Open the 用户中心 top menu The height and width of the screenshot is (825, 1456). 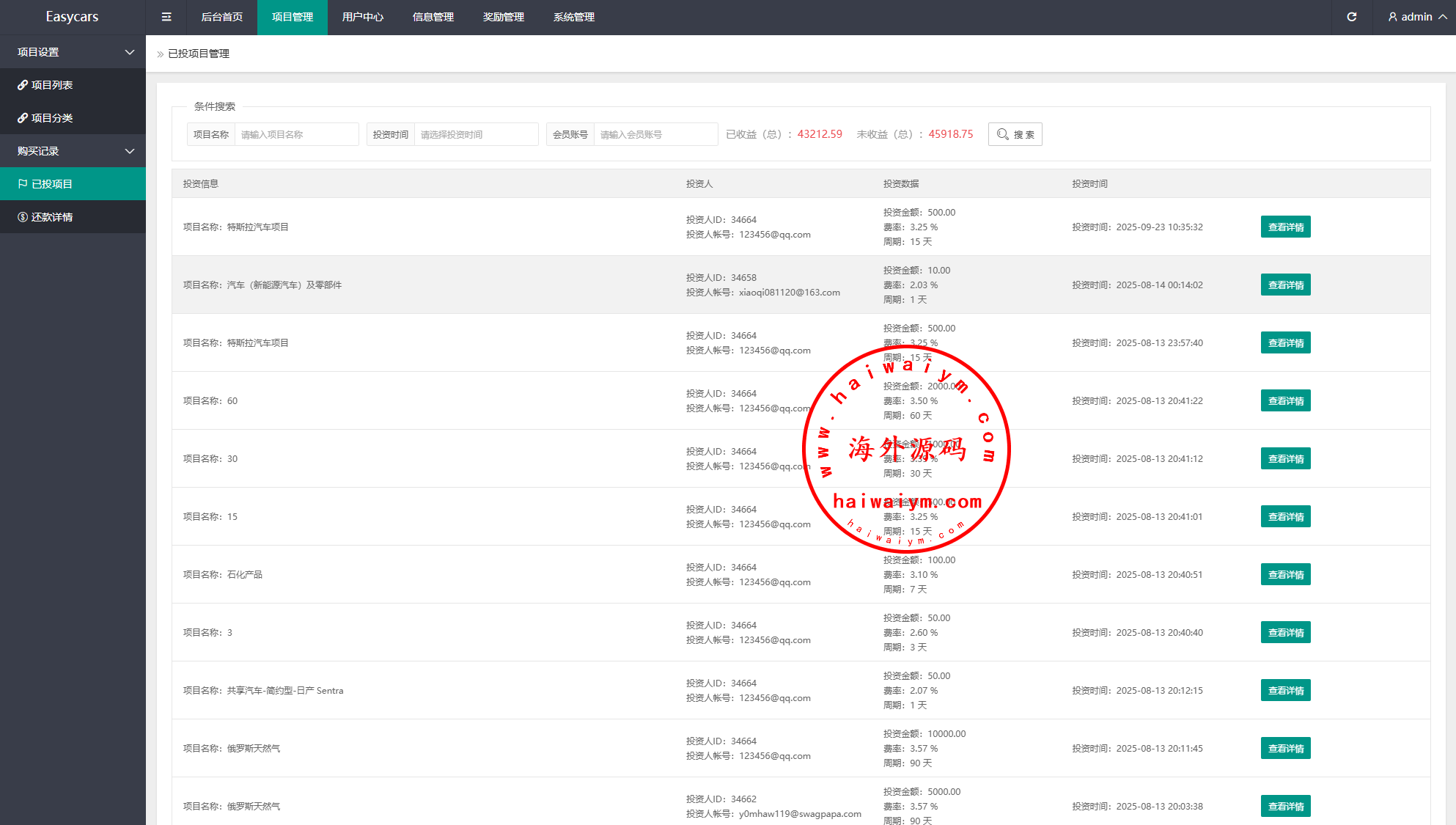pos(363,17)
